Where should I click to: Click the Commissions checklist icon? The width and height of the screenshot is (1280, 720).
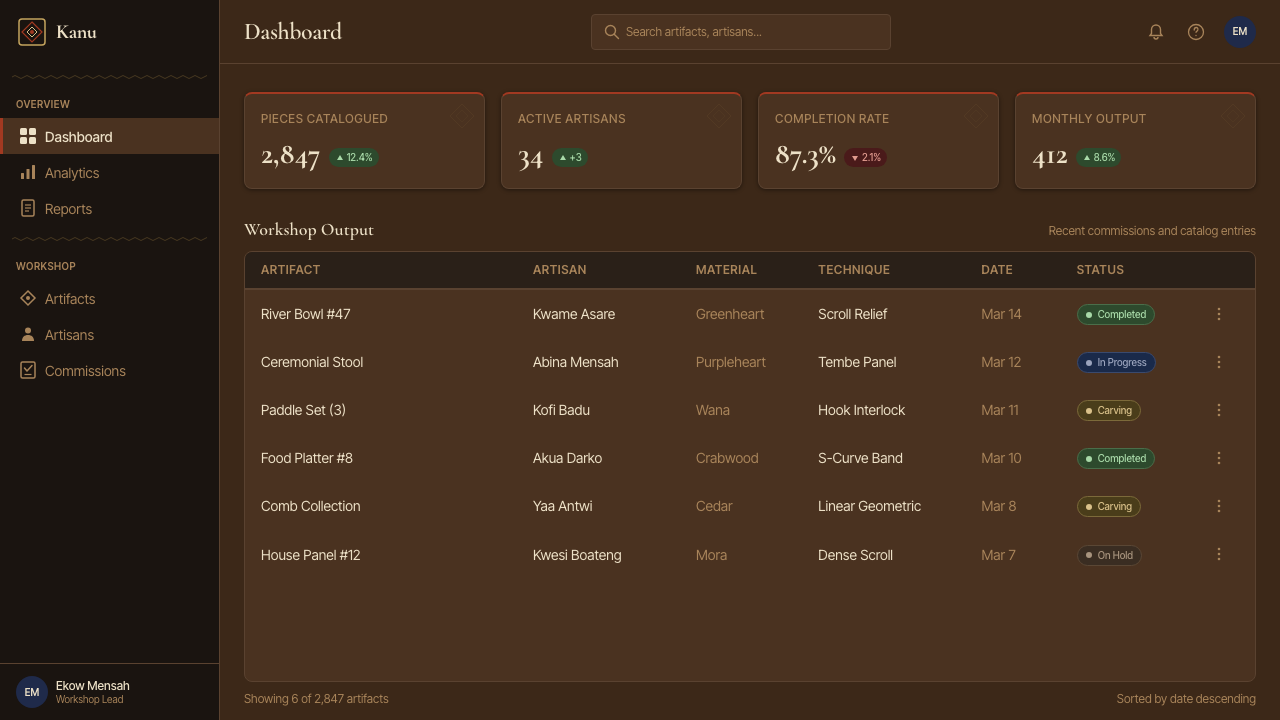(x=28, y=370)
